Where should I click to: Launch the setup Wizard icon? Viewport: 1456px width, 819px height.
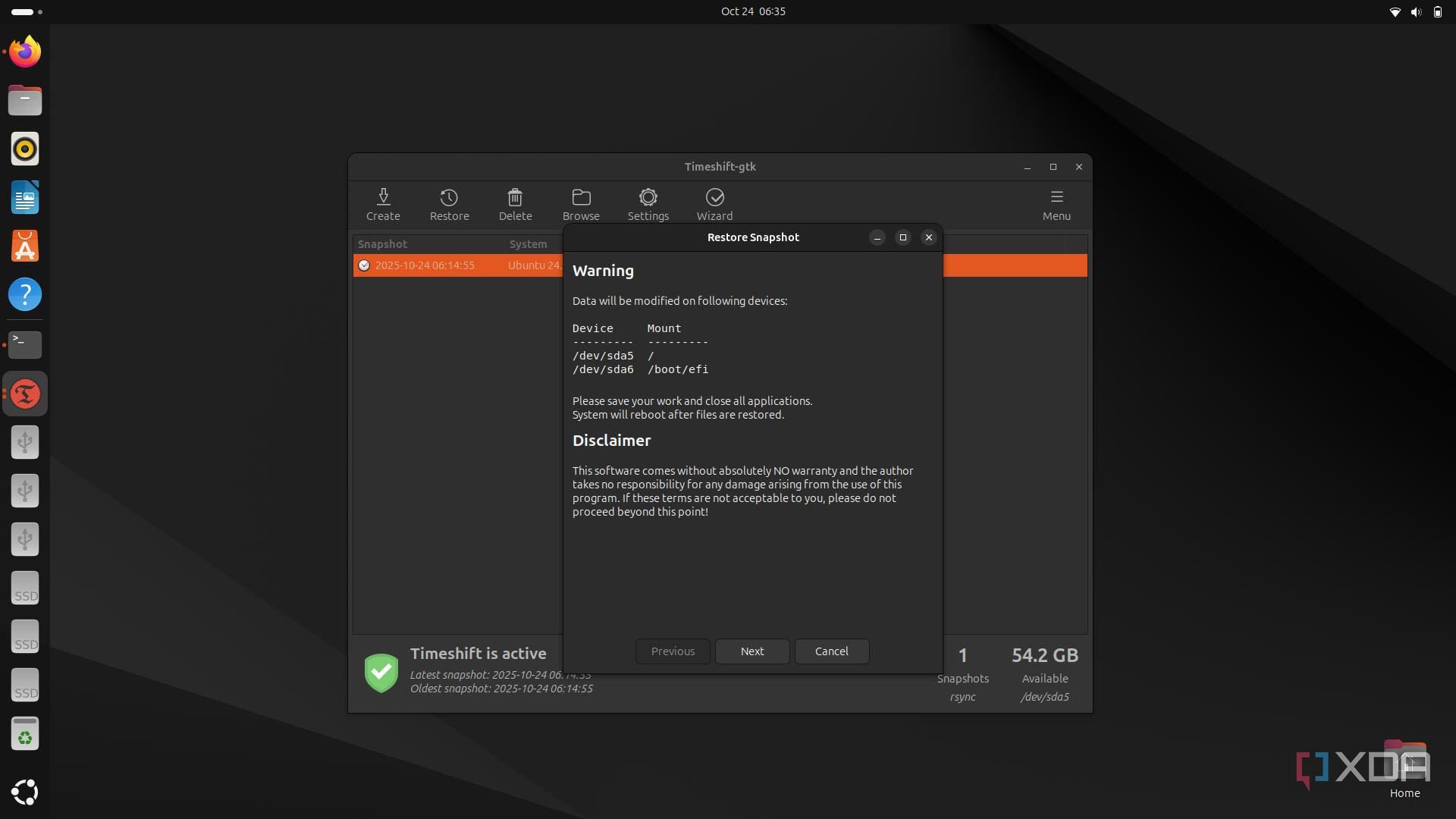coord(714,204)
